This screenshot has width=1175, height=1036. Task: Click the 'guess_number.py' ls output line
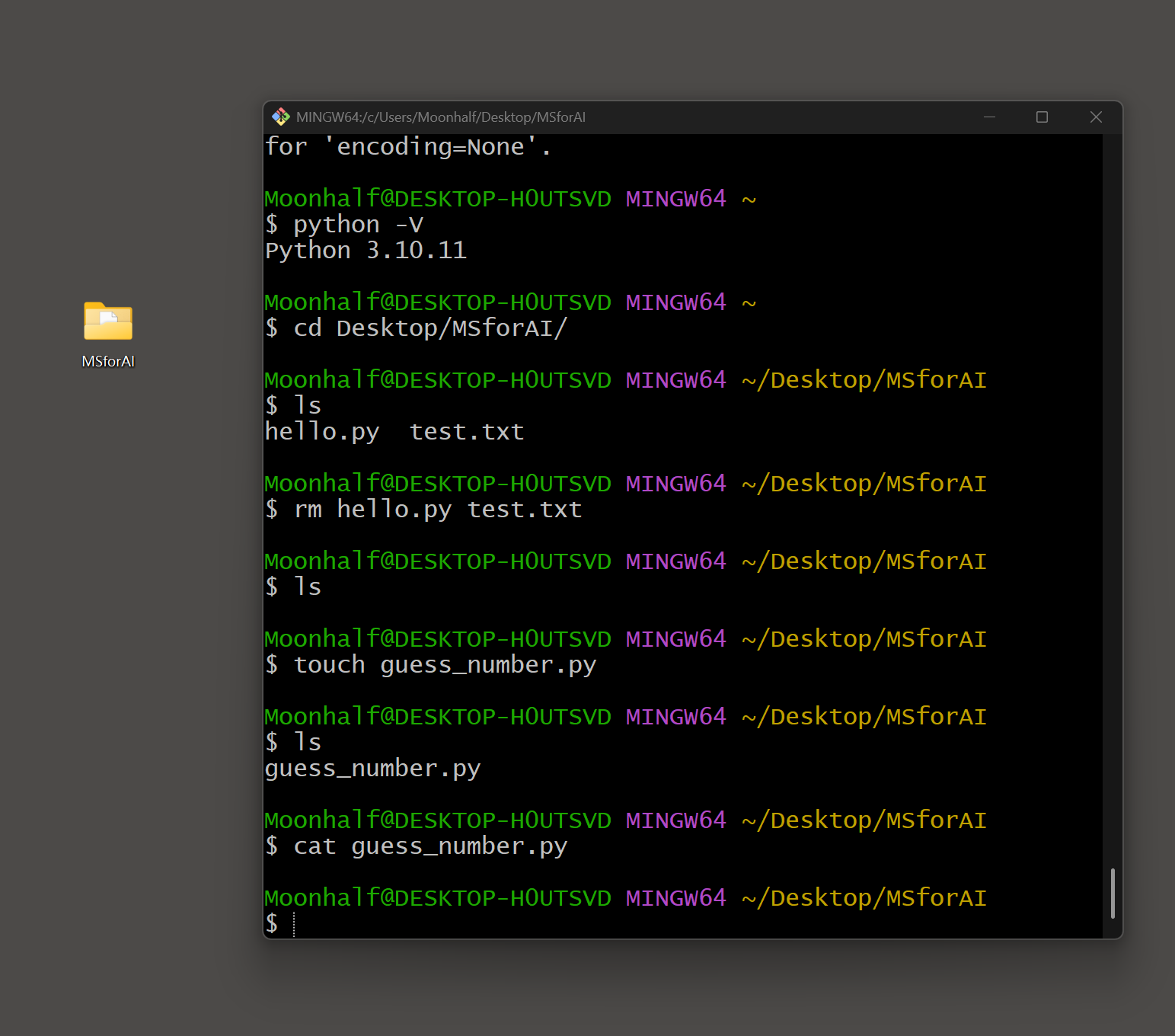(x=372, y=769)
